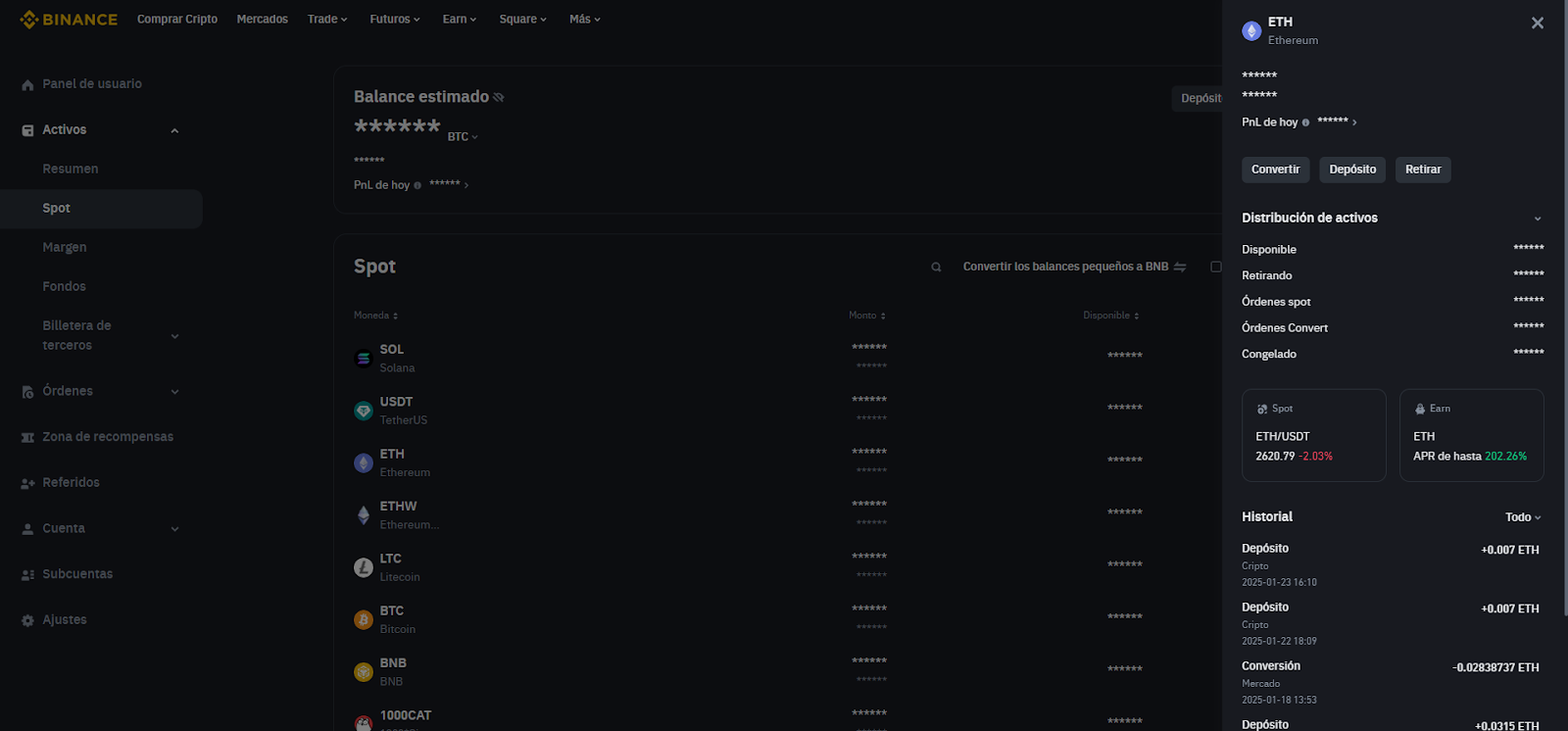Open the deposit entry dated 2025-01-23 16:10
Image resolution: width=1568 pixels, height=731 pixels.
[x=1392, y=564]
